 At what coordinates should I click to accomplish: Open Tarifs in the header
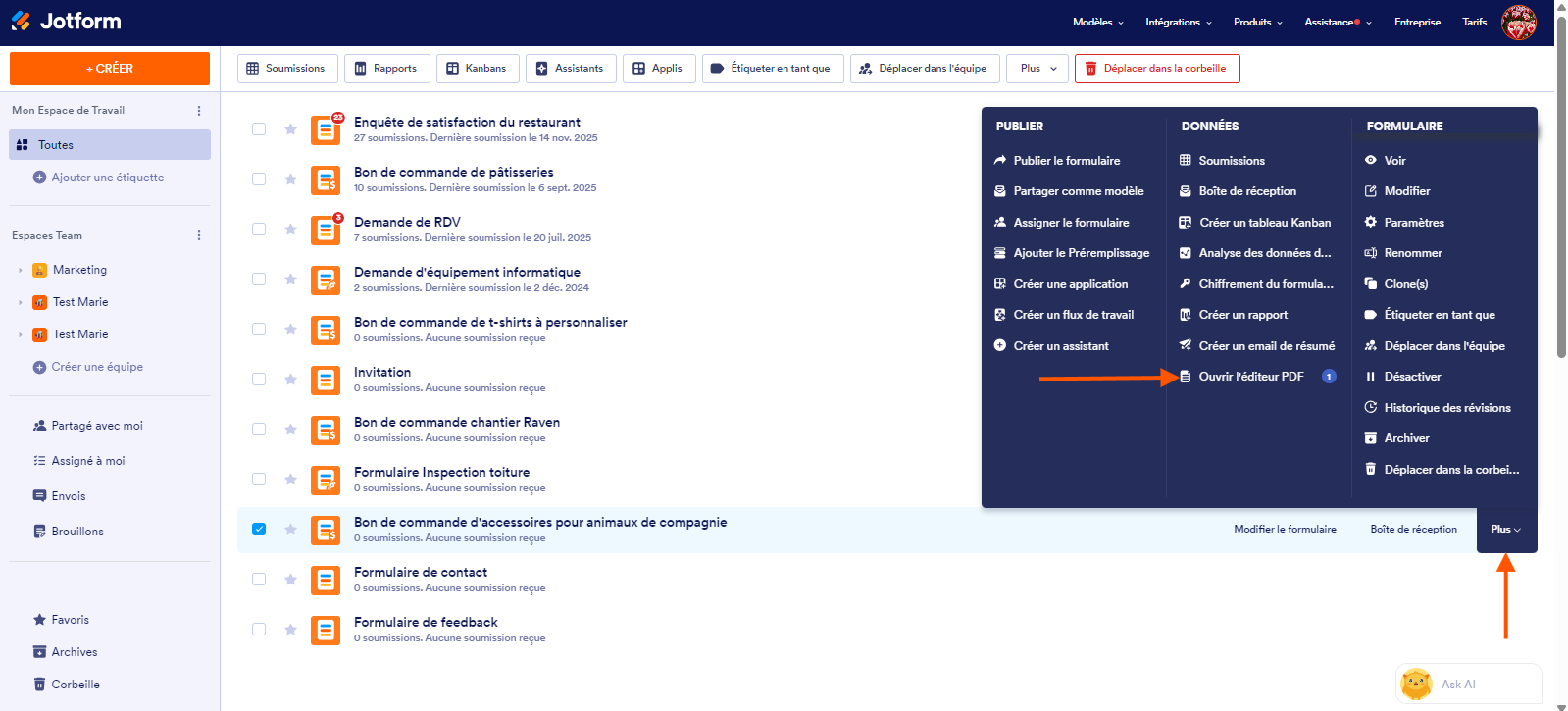[x=1474, y=22]
